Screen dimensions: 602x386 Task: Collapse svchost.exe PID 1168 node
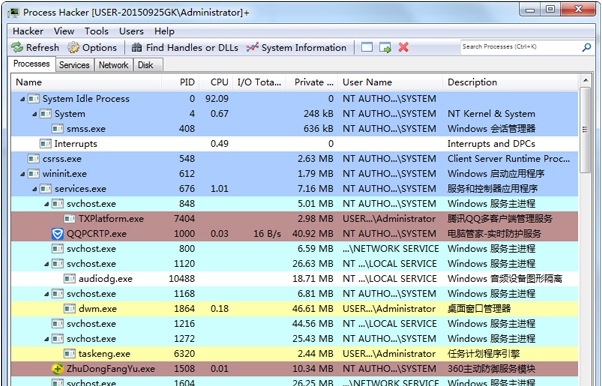pos(46,294)
